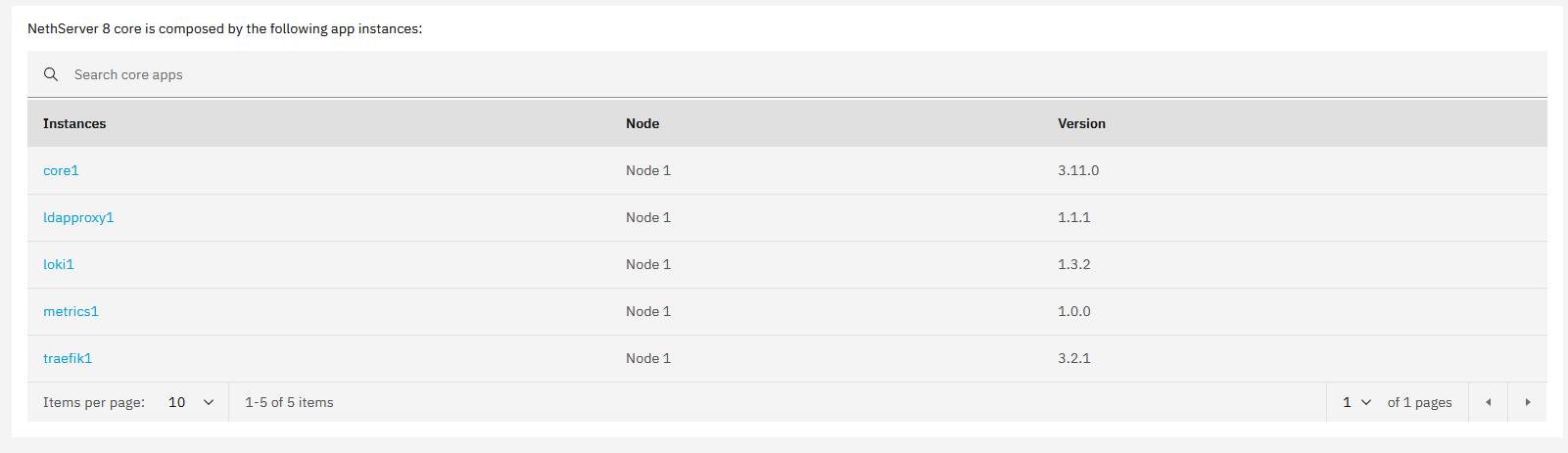Go to next page arrow
Viewport: 1568px width, 453px height.
click(x=1527, y=402)
